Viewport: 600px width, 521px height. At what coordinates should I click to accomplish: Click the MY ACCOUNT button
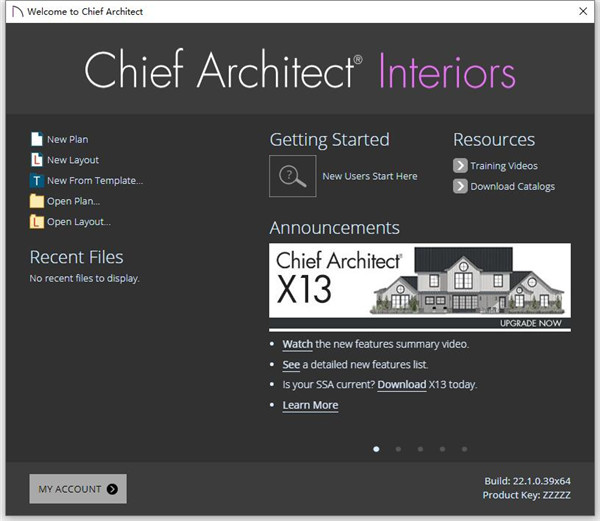(x=78, y=489)
